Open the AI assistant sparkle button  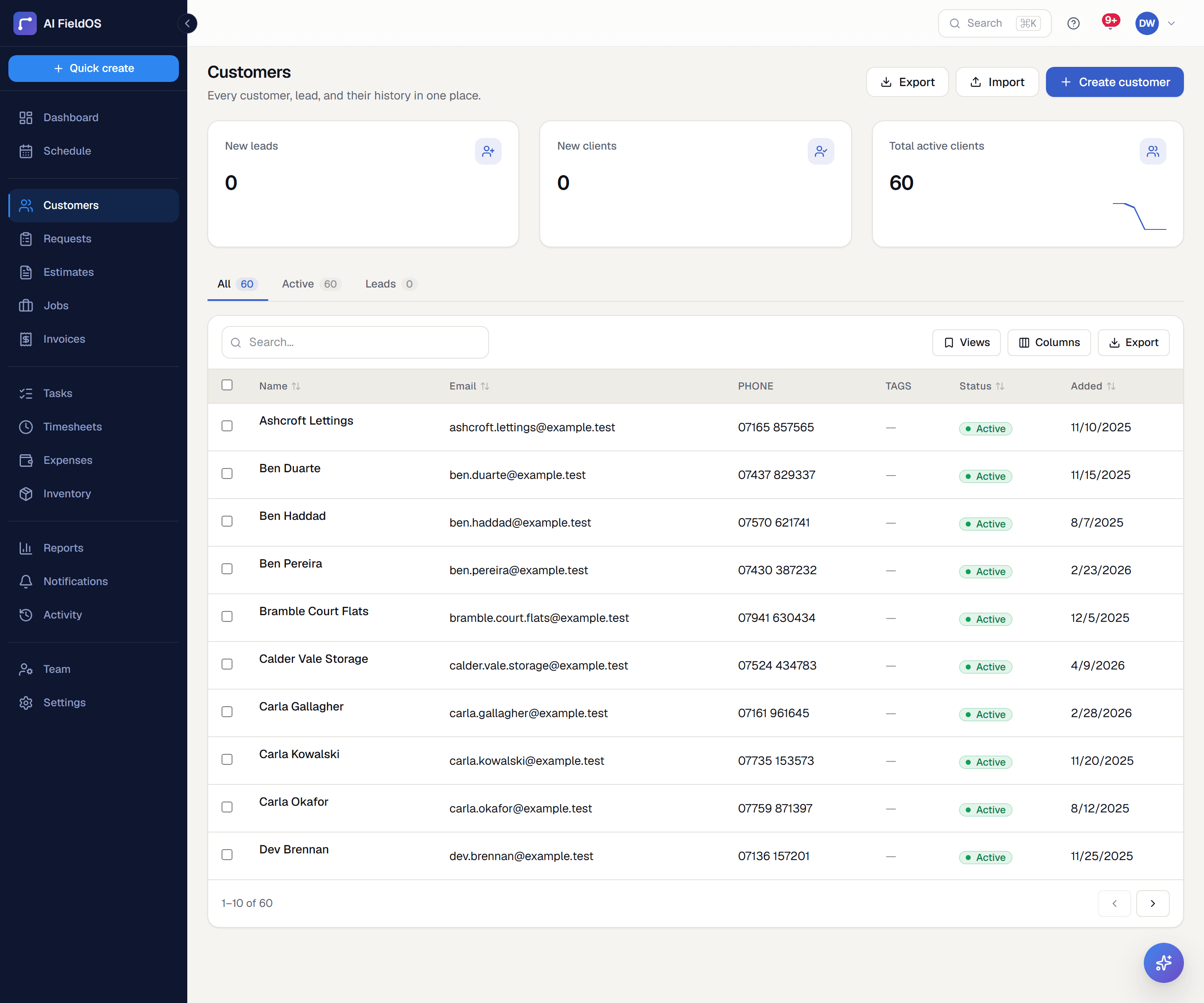(1163, 962)
